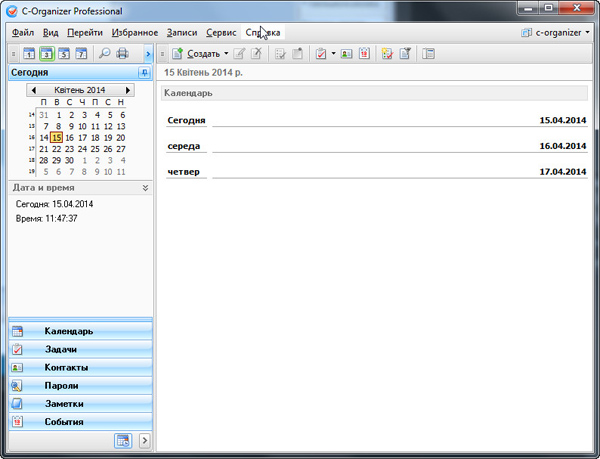Toggle the layout panel icon in toolbar

click(x=429, y=53)
